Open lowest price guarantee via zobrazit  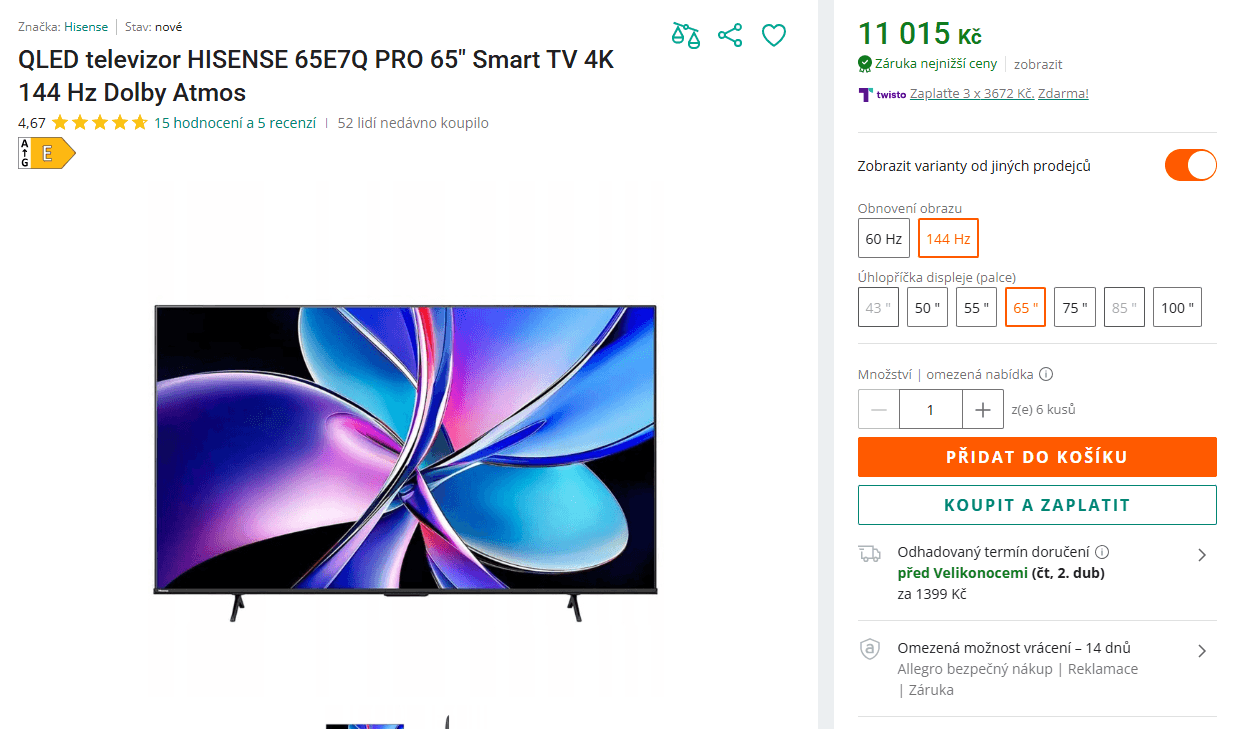coord(1037,64)
